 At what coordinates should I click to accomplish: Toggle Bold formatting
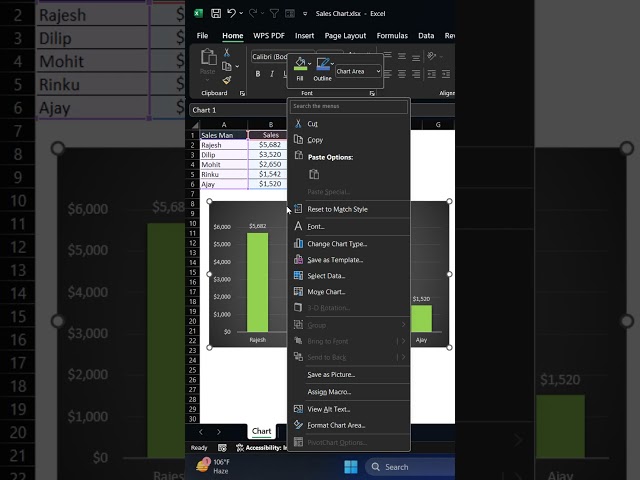258,74
